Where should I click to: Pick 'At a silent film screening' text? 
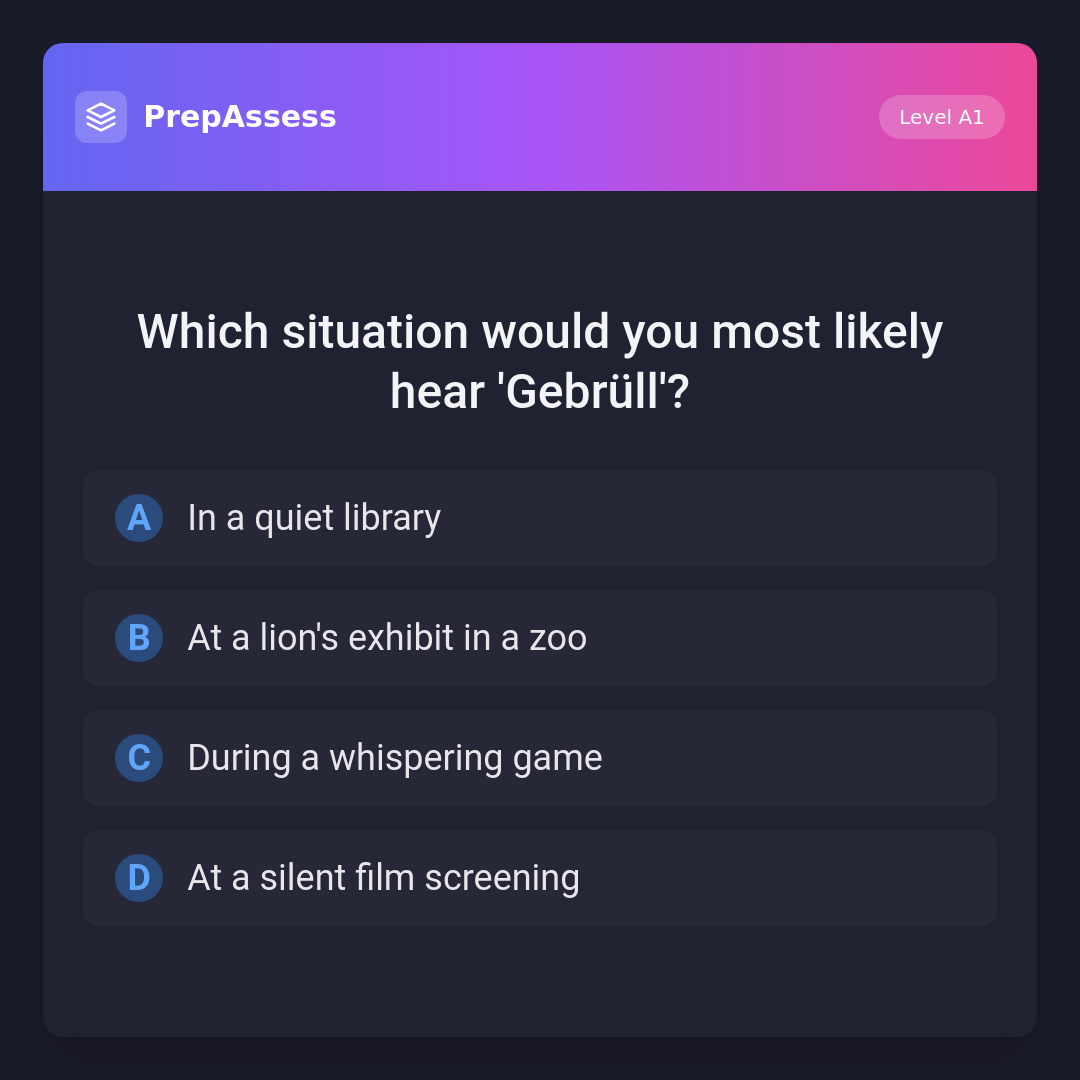384,878
